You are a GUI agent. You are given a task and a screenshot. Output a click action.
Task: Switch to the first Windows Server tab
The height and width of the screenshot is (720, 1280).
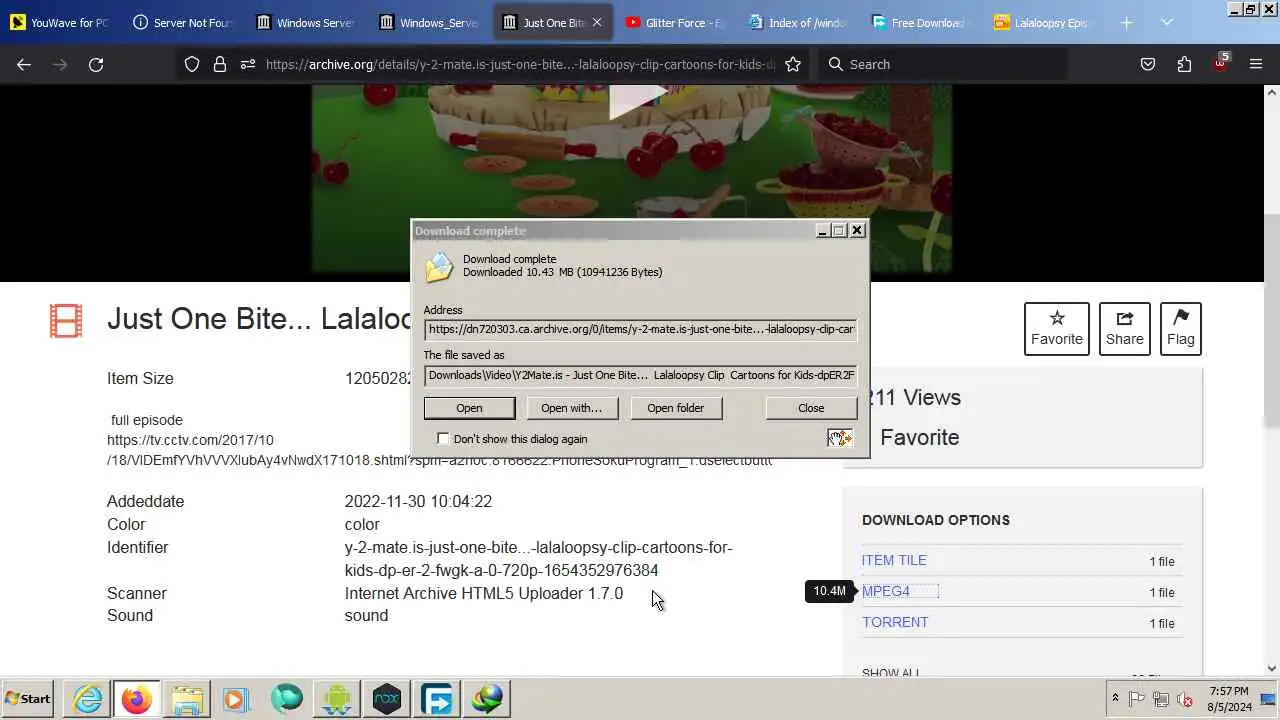coord(307,22)
